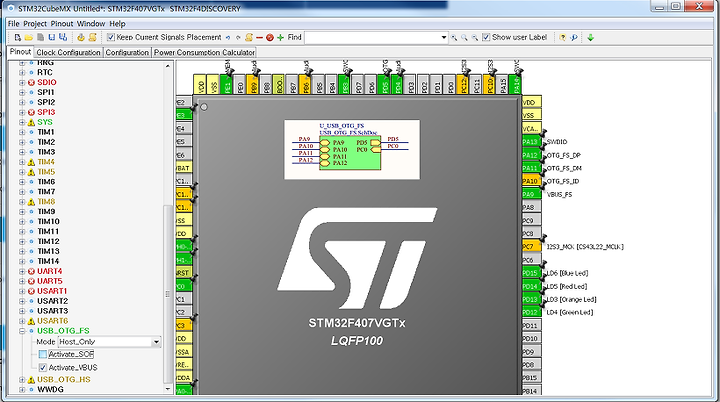Click the Save As double floppy icon

pos(63,38)
